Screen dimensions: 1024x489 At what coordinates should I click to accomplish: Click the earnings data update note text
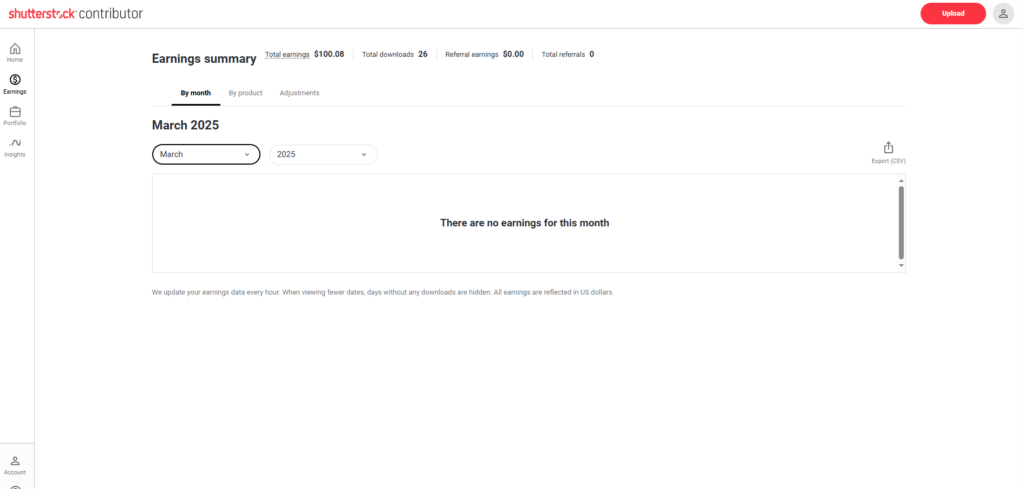pos(383,292)
